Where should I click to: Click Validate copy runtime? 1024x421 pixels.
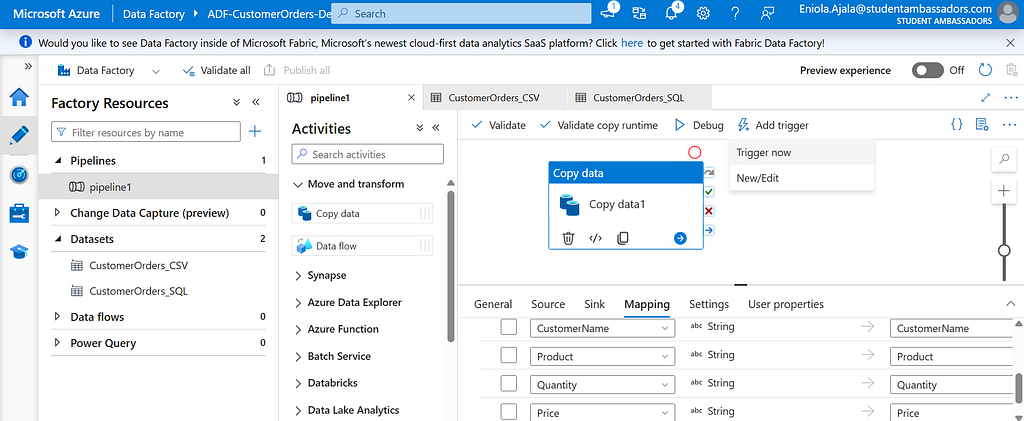[x=599, y=125]
